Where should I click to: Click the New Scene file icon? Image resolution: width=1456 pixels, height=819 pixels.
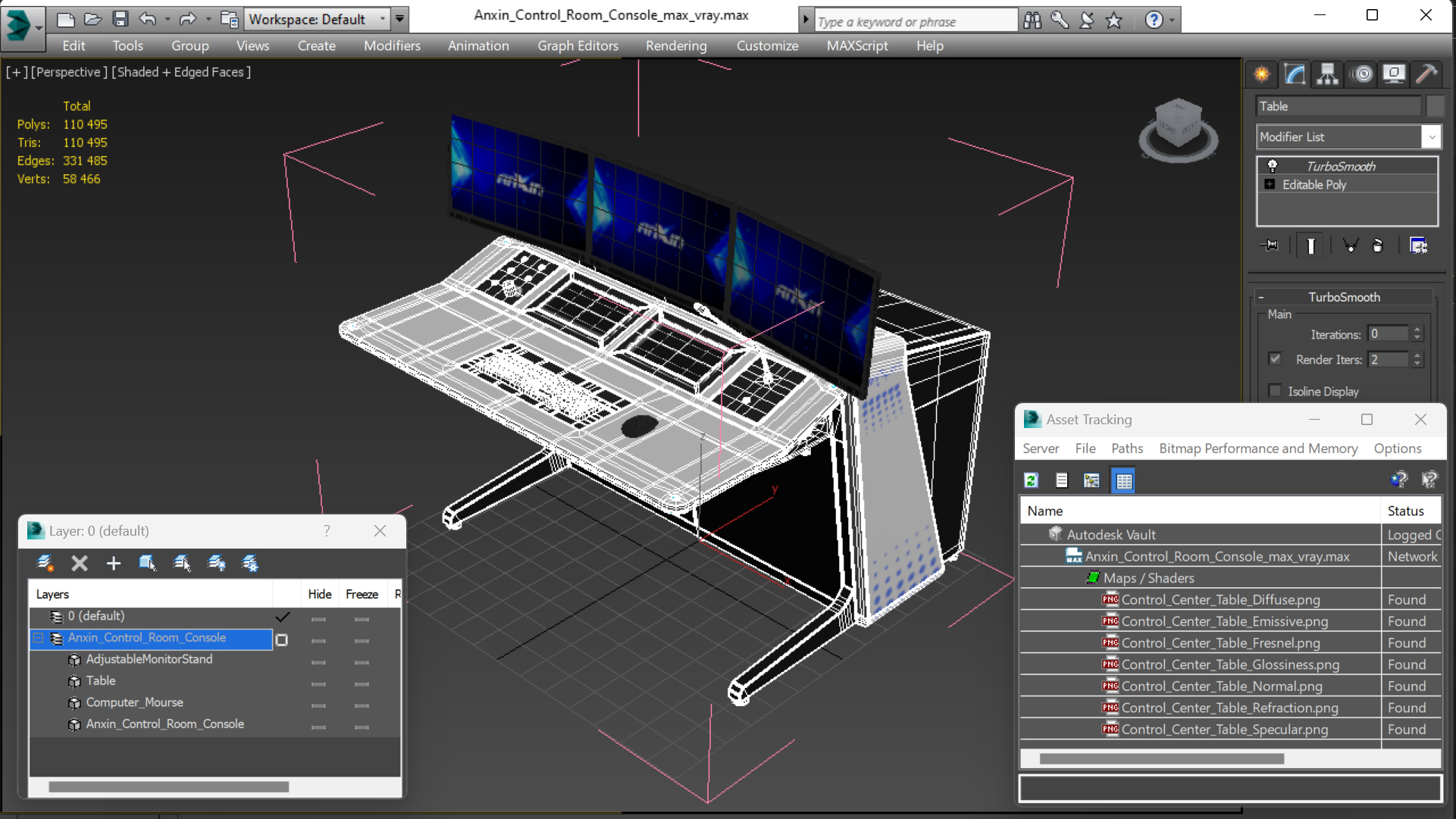[66, 19]
